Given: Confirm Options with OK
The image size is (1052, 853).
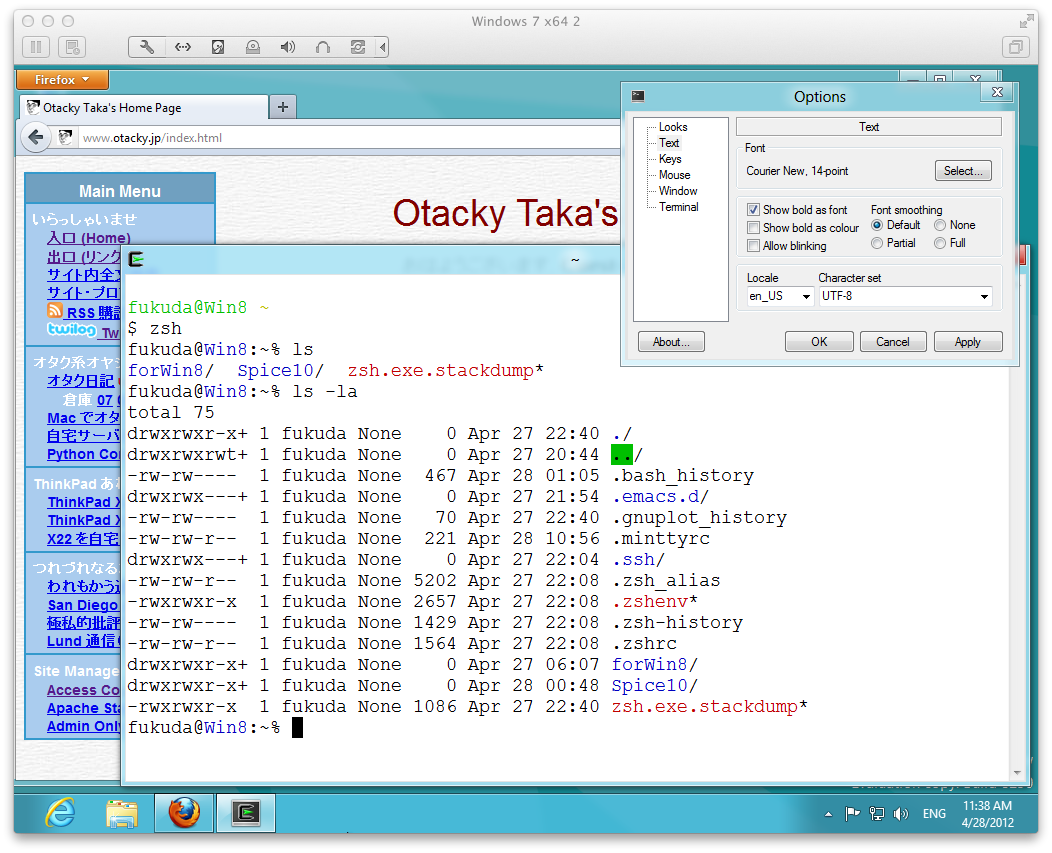Looking at the screenshot, I should [x=819, y=342].
